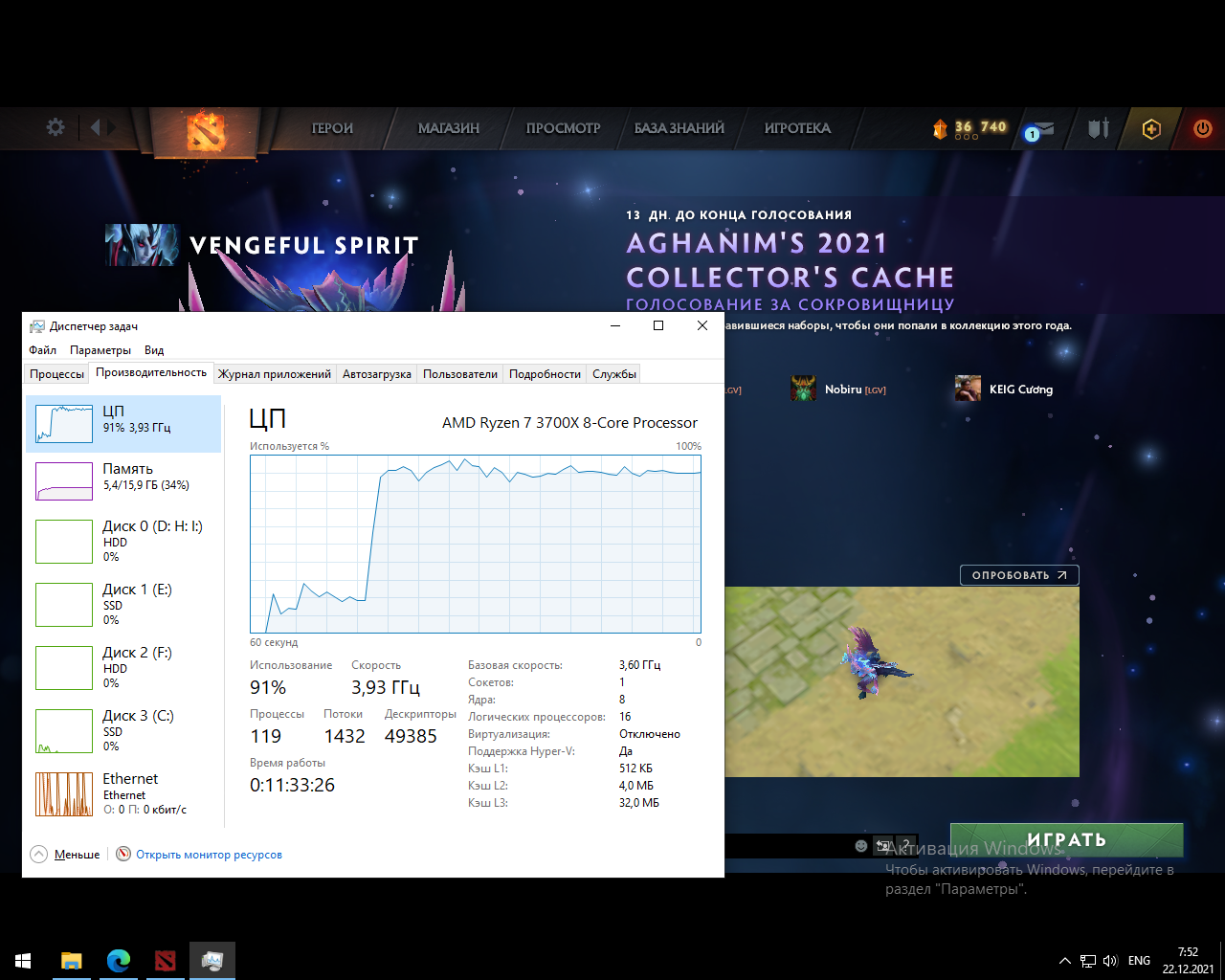This screenshot has height=980, width=1225.
Task: Open the Вид menu in Task Manager
Action: pos(154,350)
